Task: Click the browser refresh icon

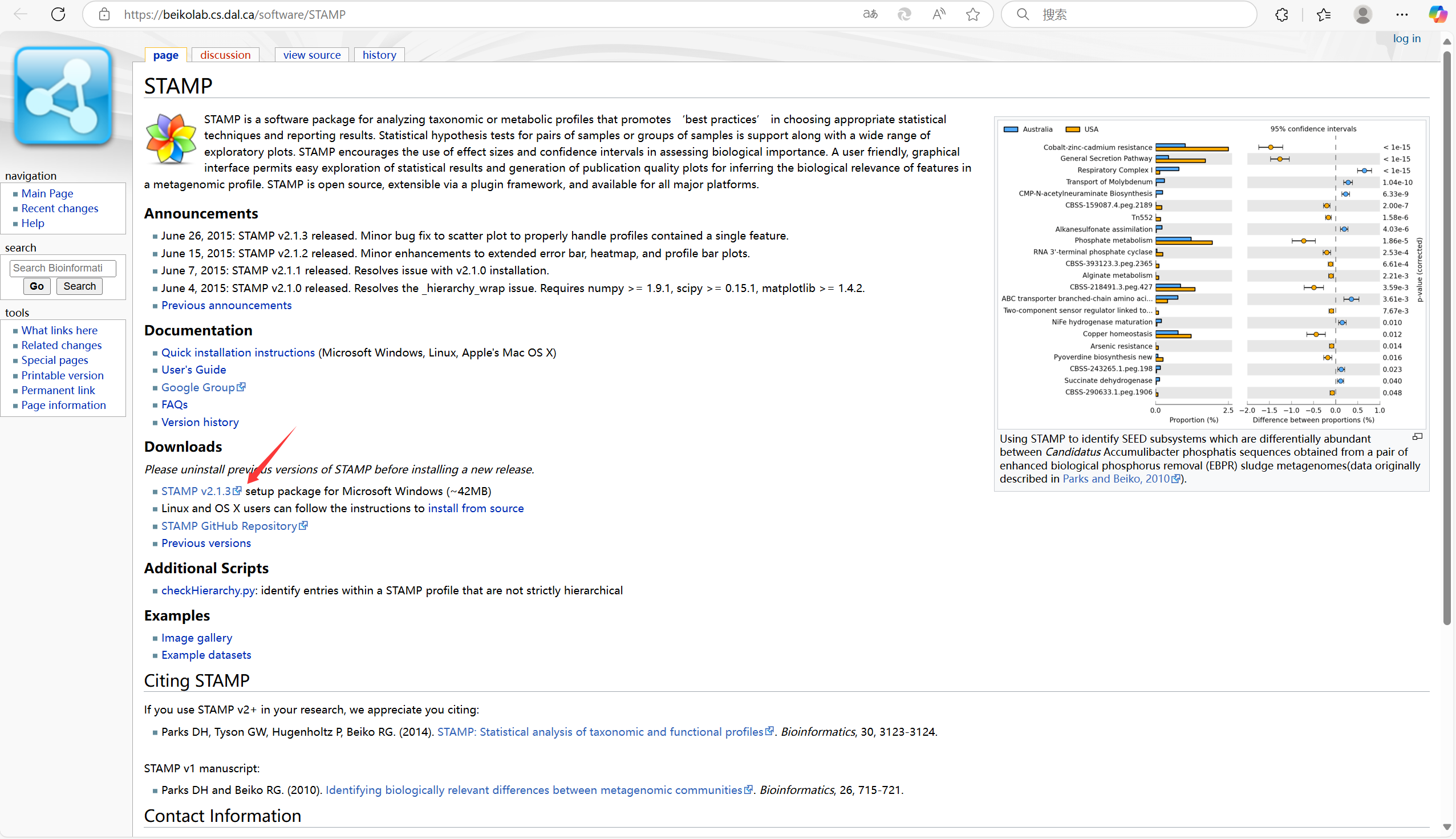Action: click(x=58, y=14)
